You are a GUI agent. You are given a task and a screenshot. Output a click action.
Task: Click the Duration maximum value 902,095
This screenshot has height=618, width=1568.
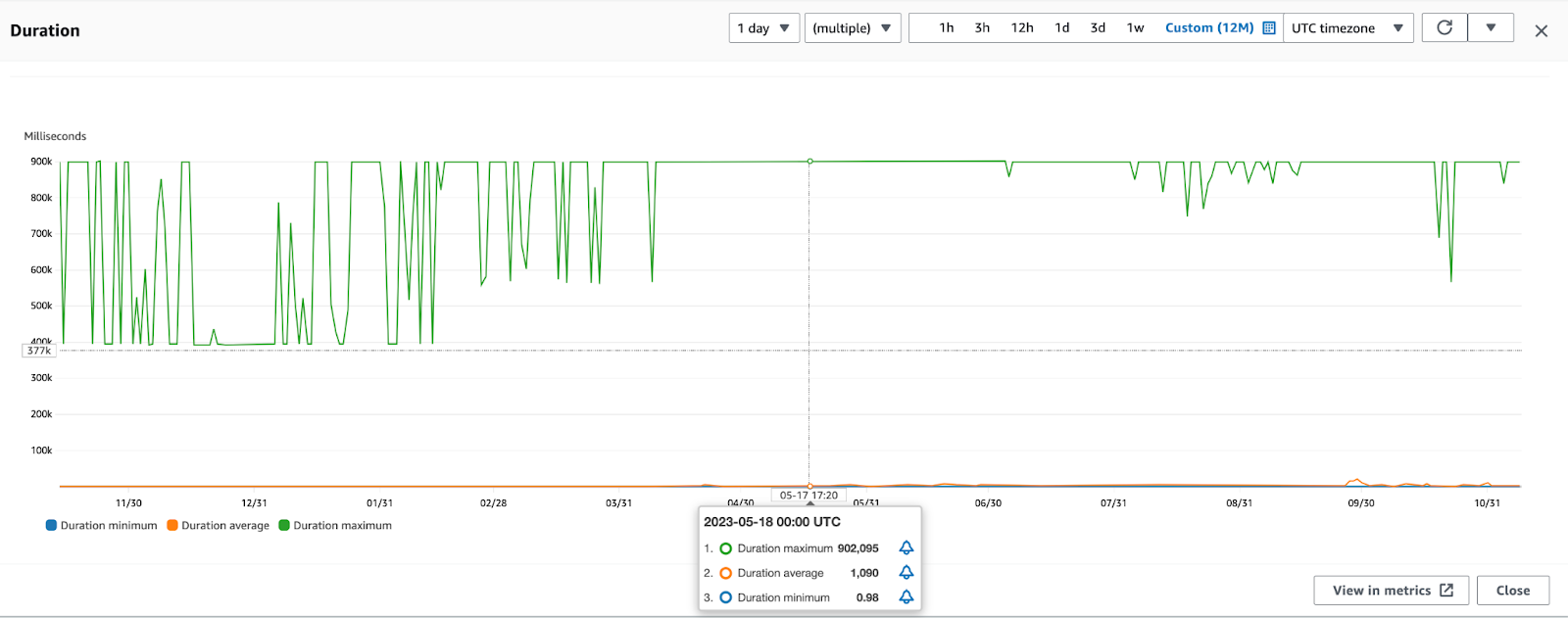point(858,548)
